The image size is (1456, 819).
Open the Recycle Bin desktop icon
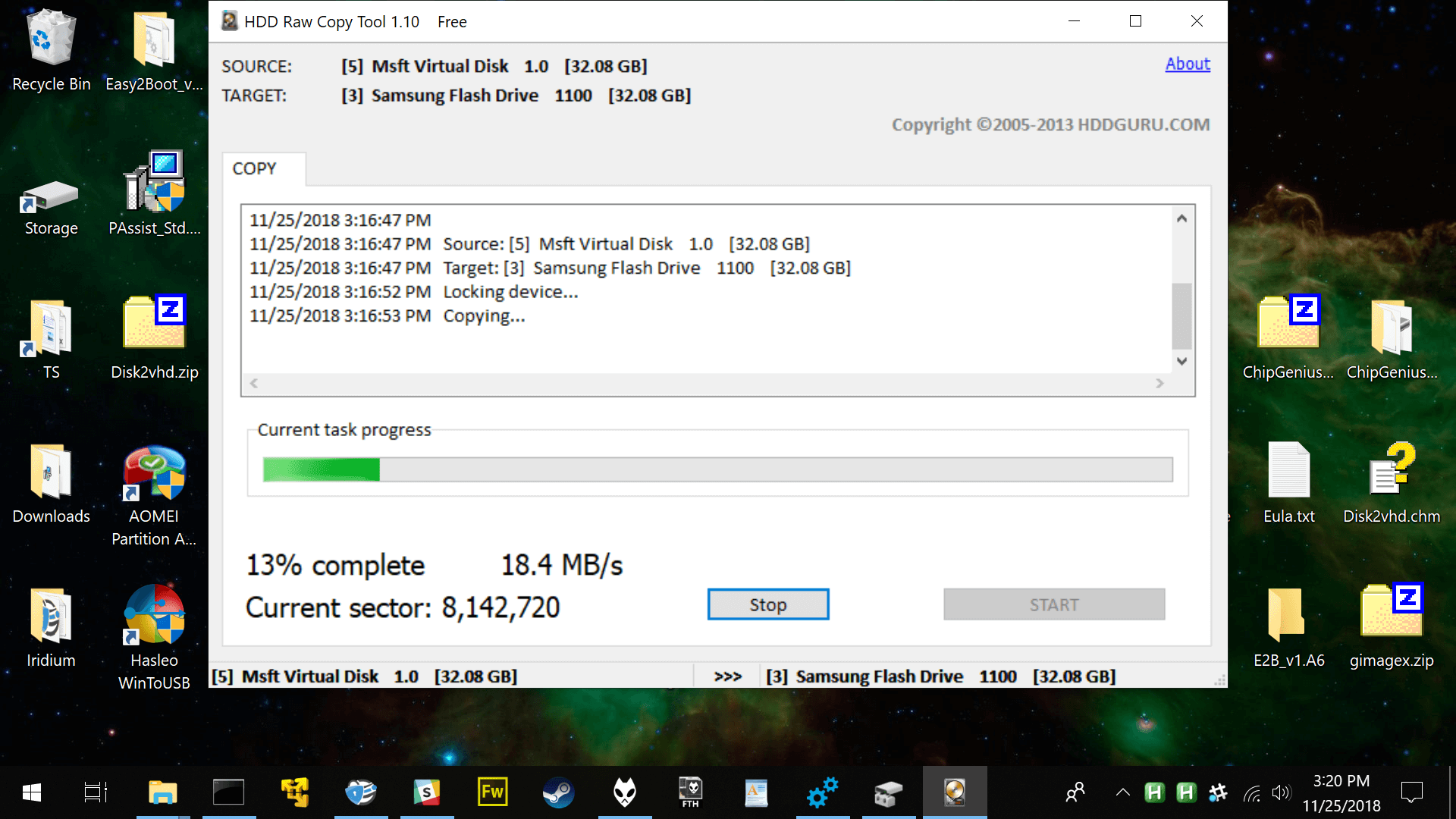coord(51,49)
